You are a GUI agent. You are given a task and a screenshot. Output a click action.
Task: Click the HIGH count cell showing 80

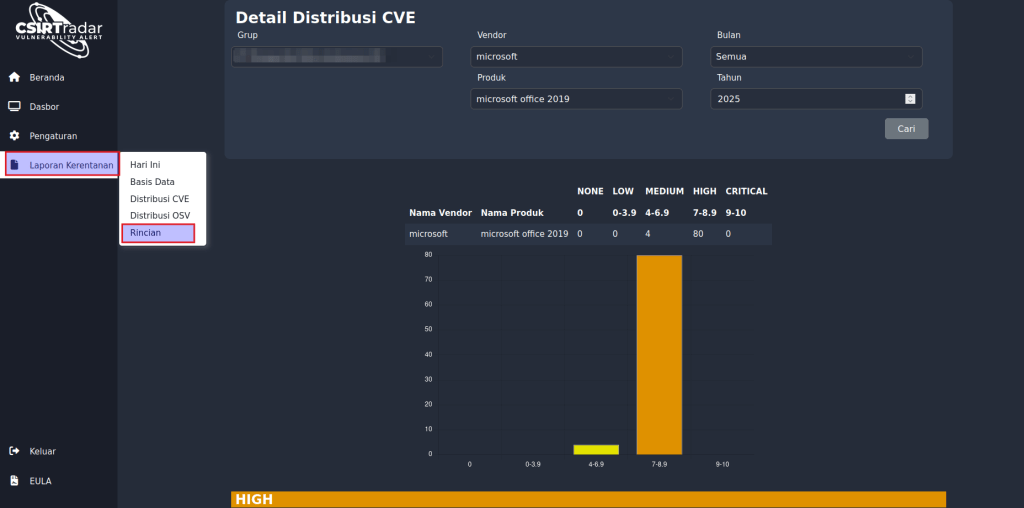point(698,234)
